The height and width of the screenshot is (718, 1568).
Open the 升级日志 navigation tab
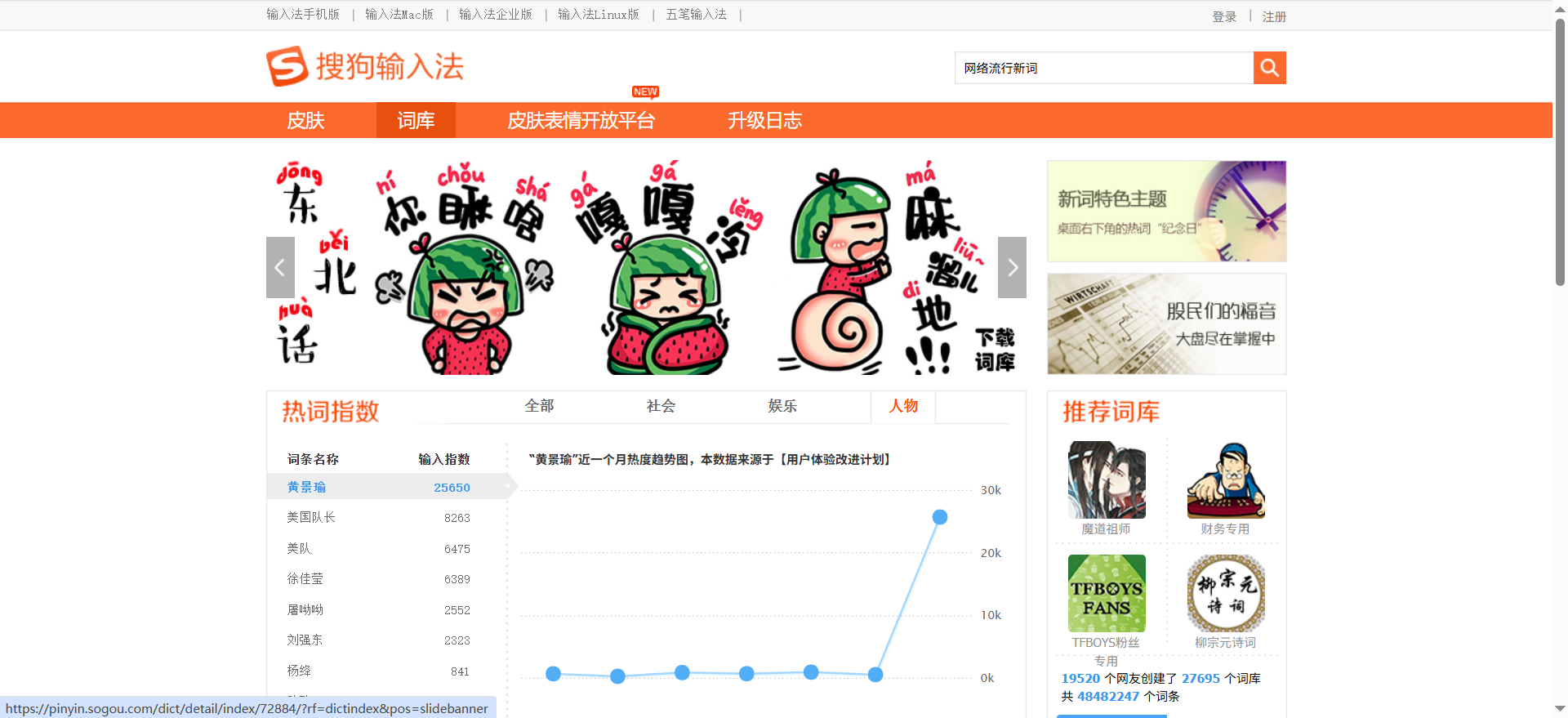(764, 120)
